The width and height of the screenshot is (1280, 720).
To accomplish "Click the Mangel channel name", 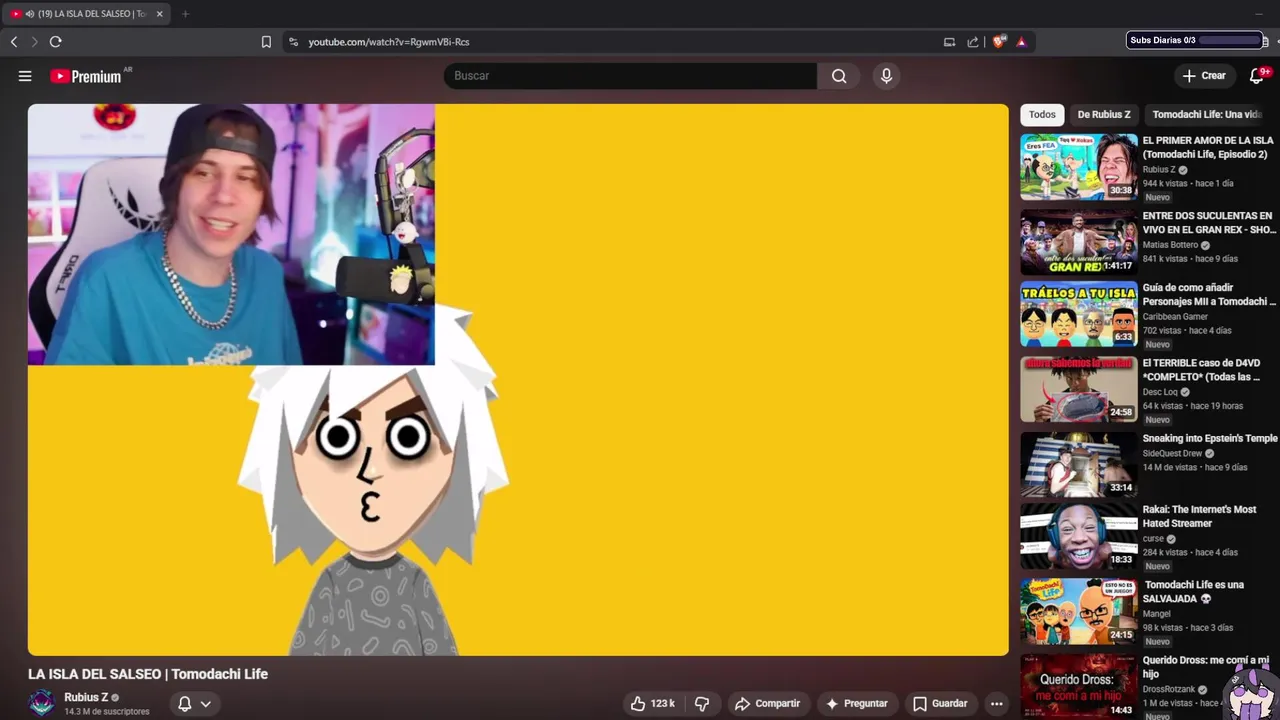I will 1156,614.
